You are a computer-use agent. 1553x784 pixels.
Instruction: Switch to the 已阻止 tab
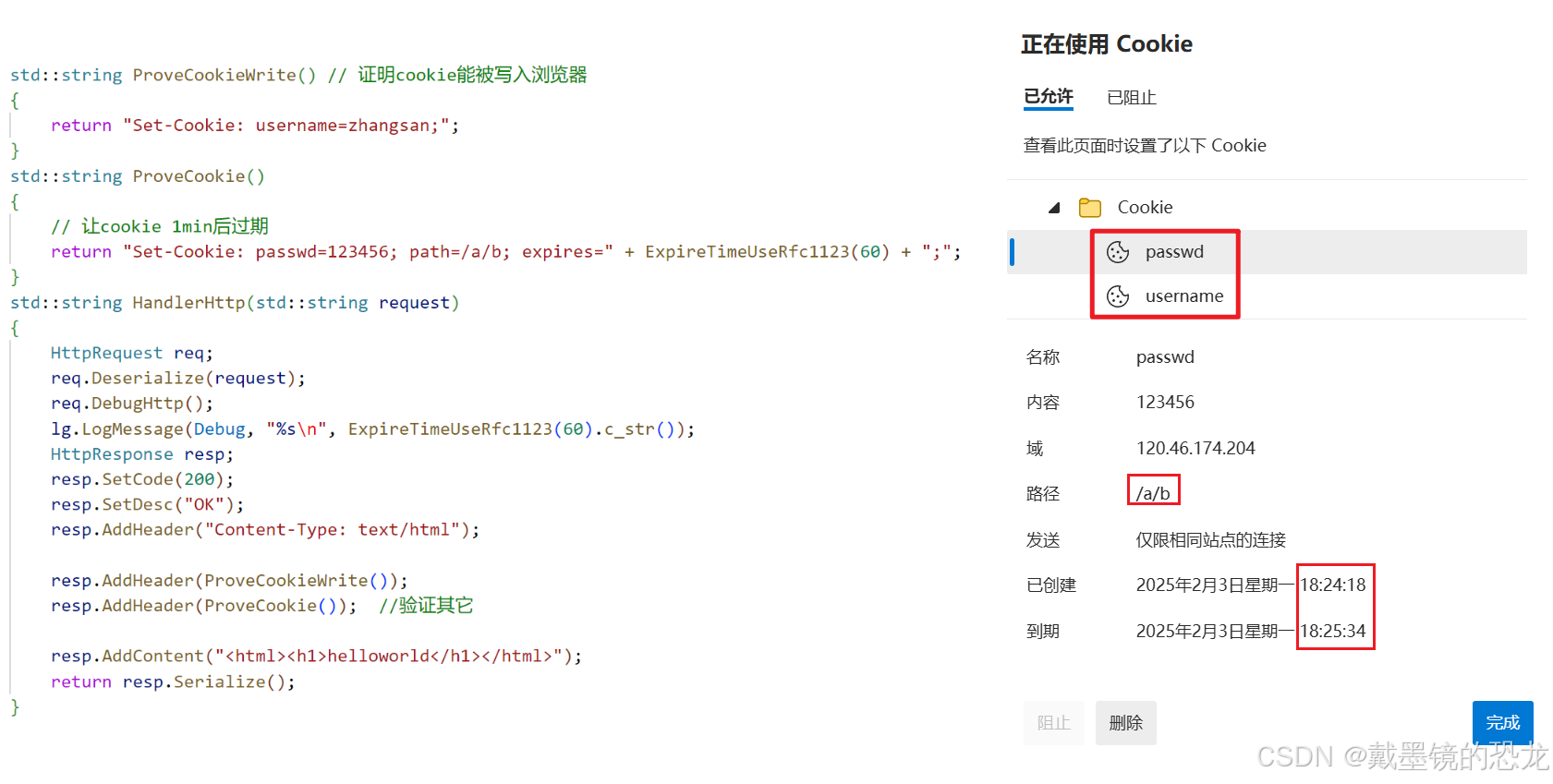(x=1132, y=98)
